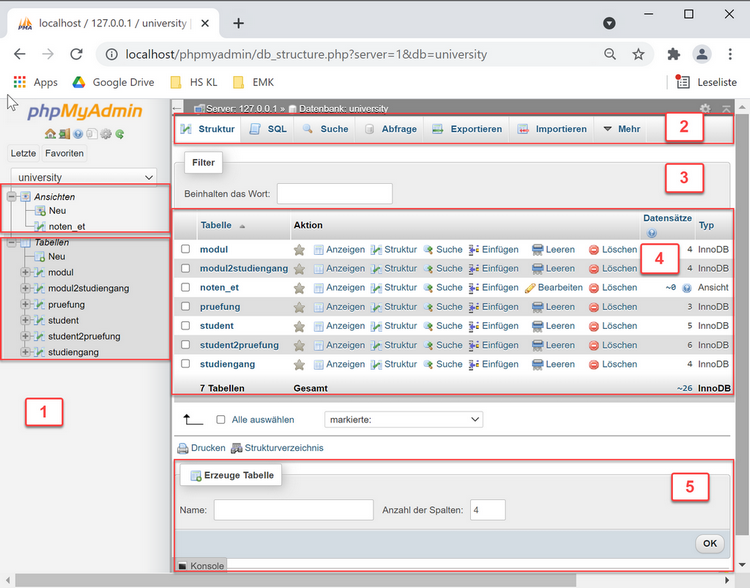Click the help icon in the noten_et row
750x588 pixels.
pyautogui.click(x=687, y=288)
